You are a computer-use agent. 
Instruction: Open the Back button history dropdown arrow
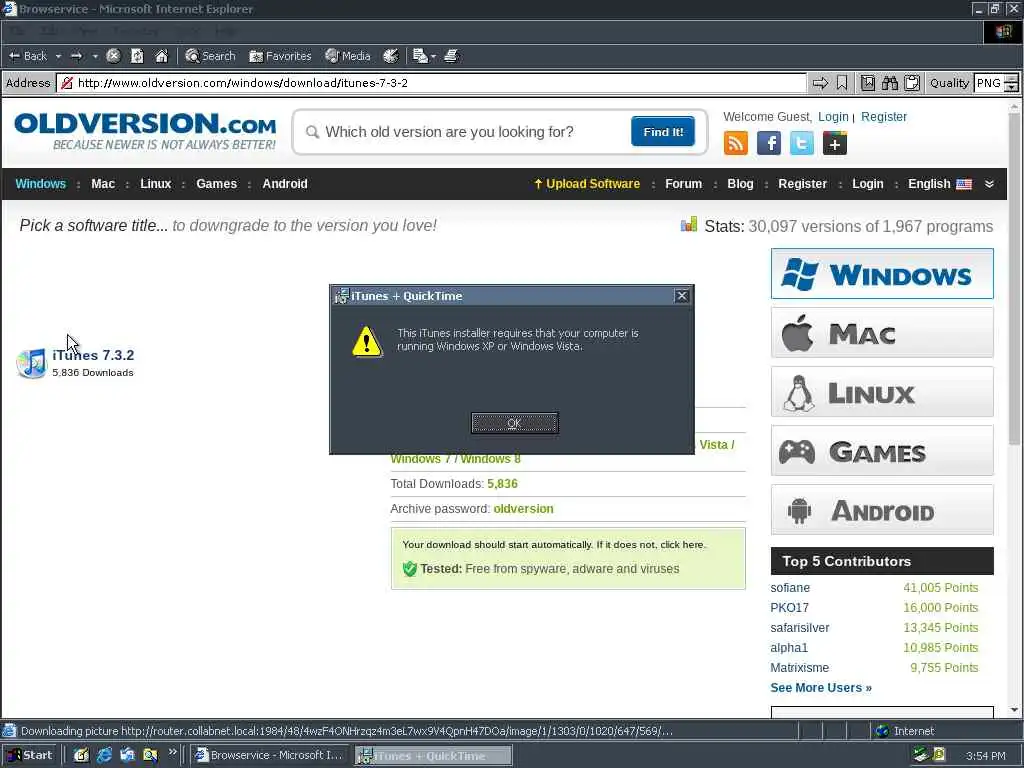58,56
